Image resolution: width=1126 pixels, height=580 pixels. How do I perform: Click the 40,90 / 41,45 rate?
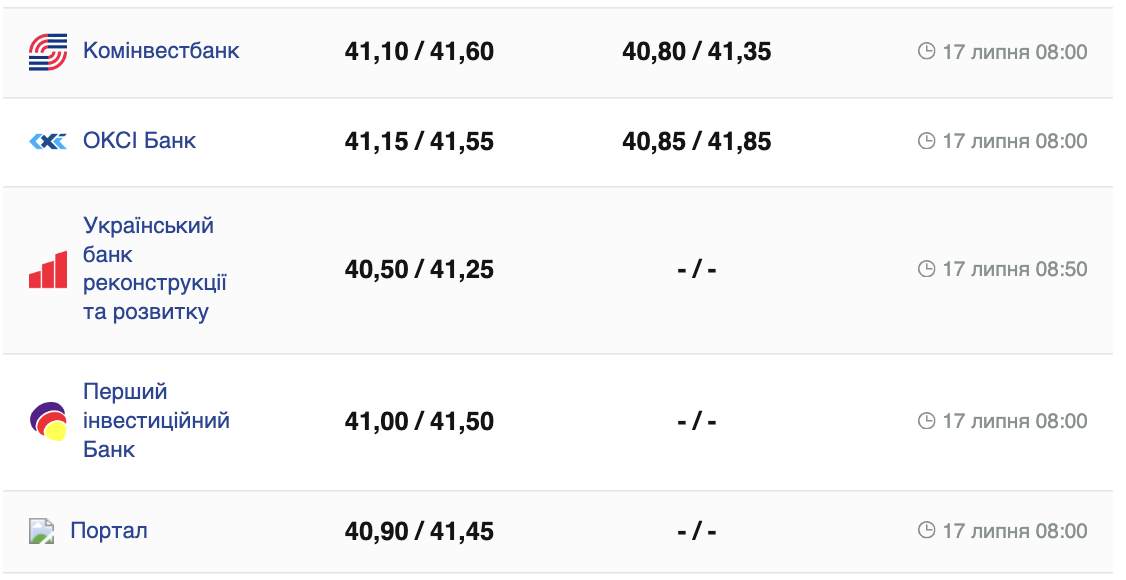419,531
